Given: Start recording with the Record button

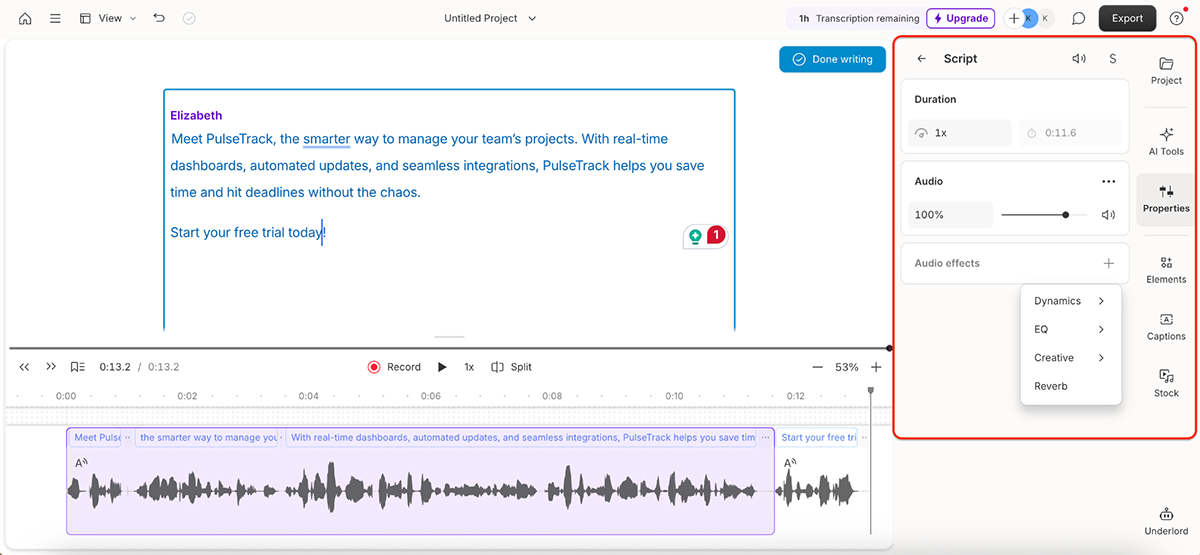Looking at the screenshot, I should coord(394,367).
